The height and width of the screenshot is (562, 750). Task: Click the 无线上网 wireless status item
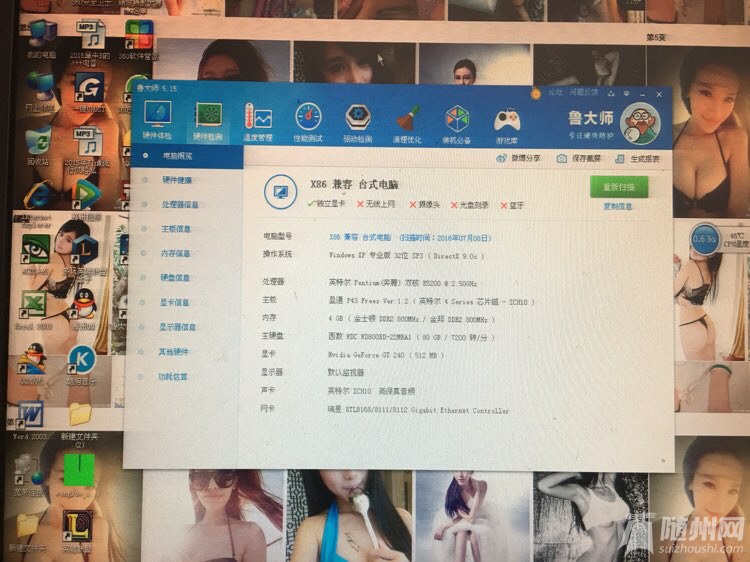376,204
